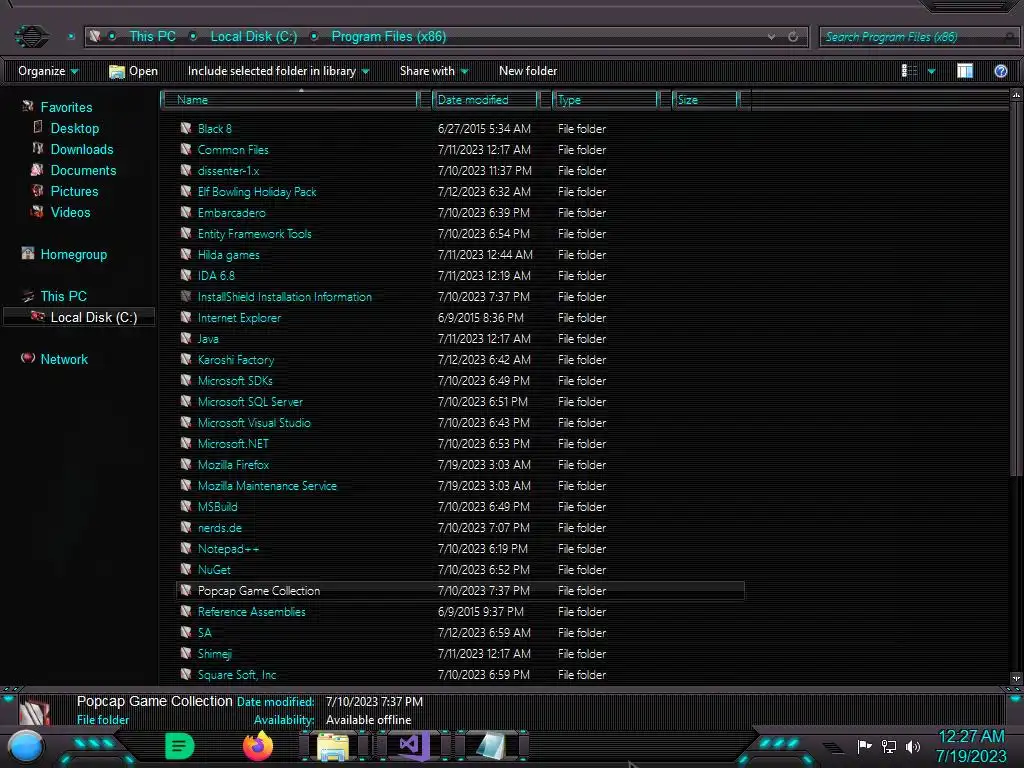Click the folder icon beside Java
This screenshot has width=1024, height=768.
[186, 338]
